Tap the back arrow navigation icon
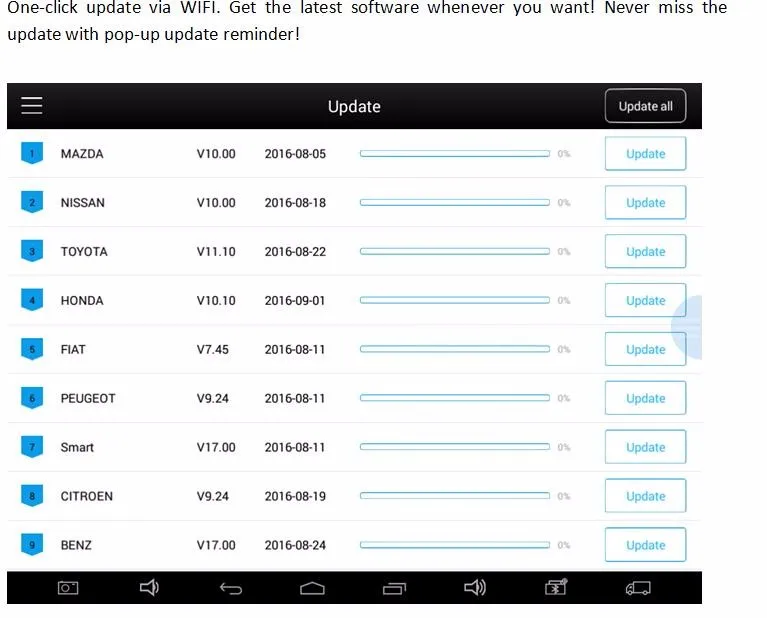The height and width of the screenshot is (618, 767). [x=231, y=588]
